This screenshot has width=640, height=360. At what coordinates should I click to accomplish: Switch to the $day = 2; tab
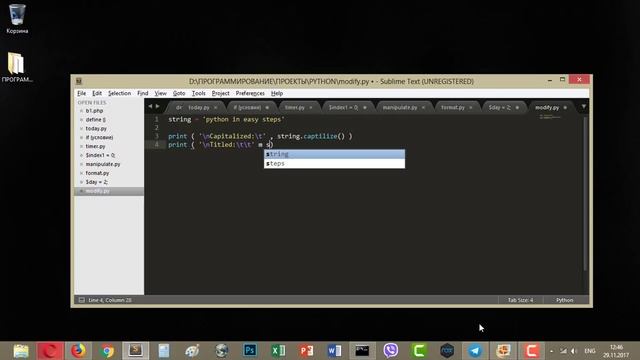pos(500,107)
